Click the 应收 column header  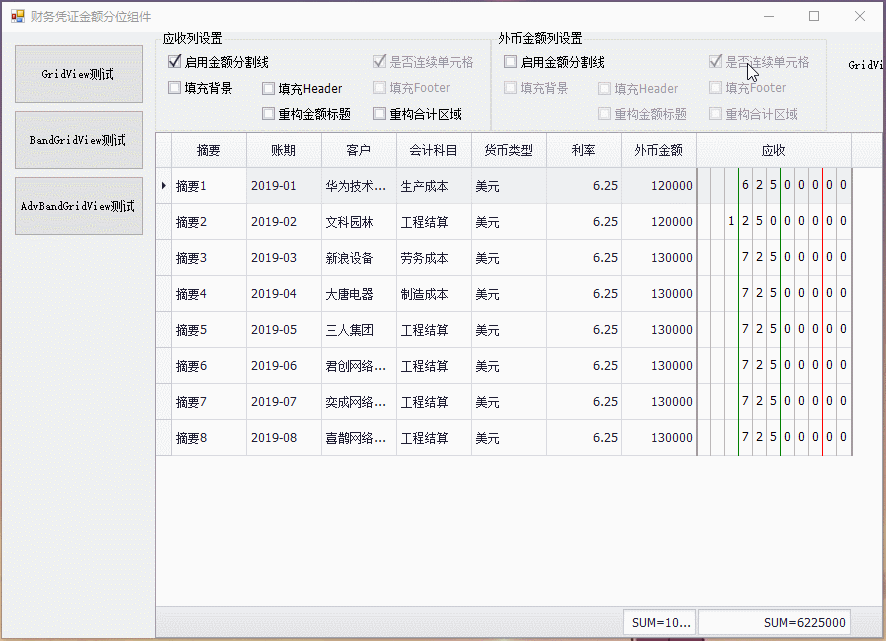[774, 150]
